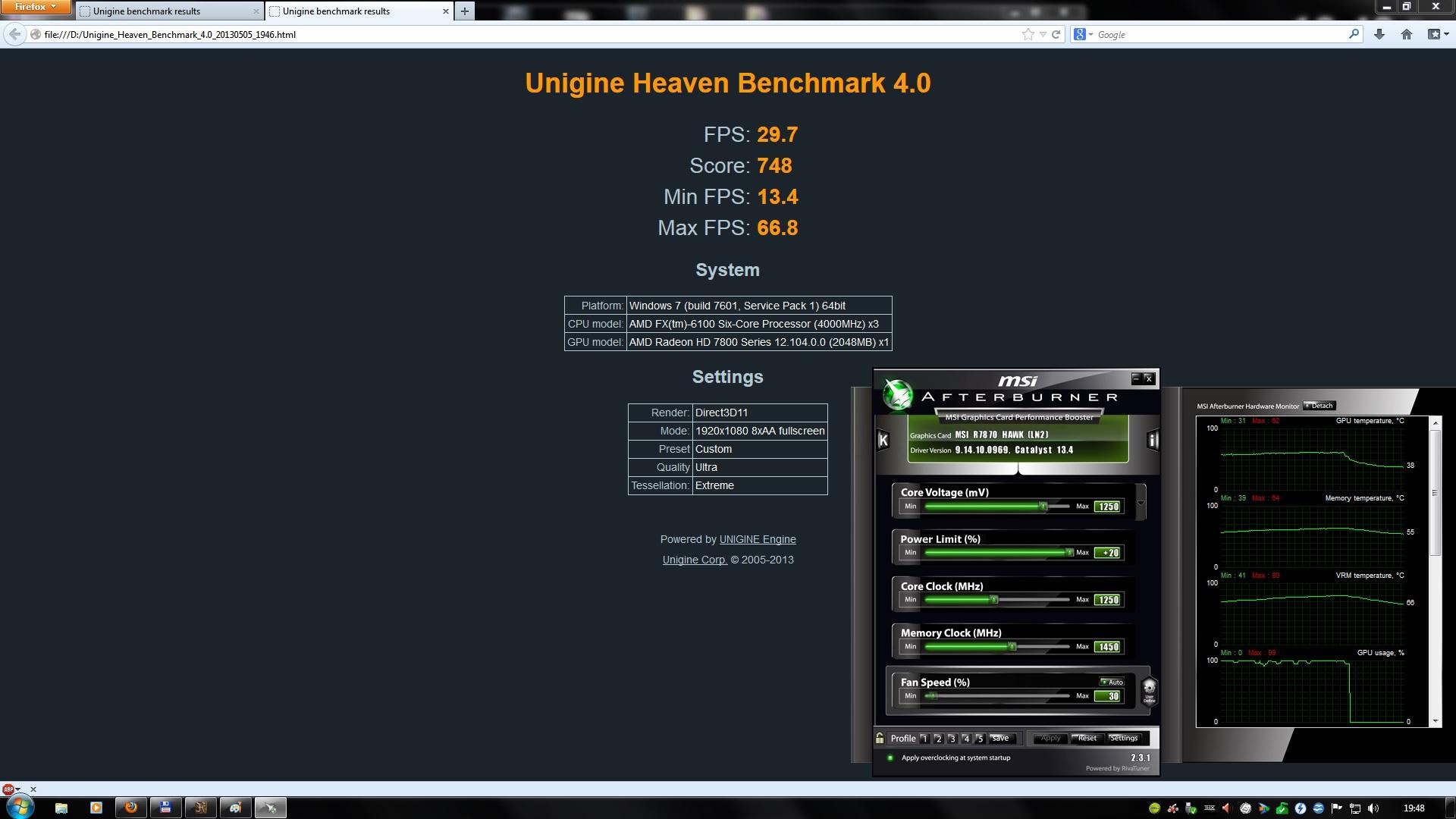
Task: Switch to the floppy disk app in taskbar
Action: (x=165, y=808)
